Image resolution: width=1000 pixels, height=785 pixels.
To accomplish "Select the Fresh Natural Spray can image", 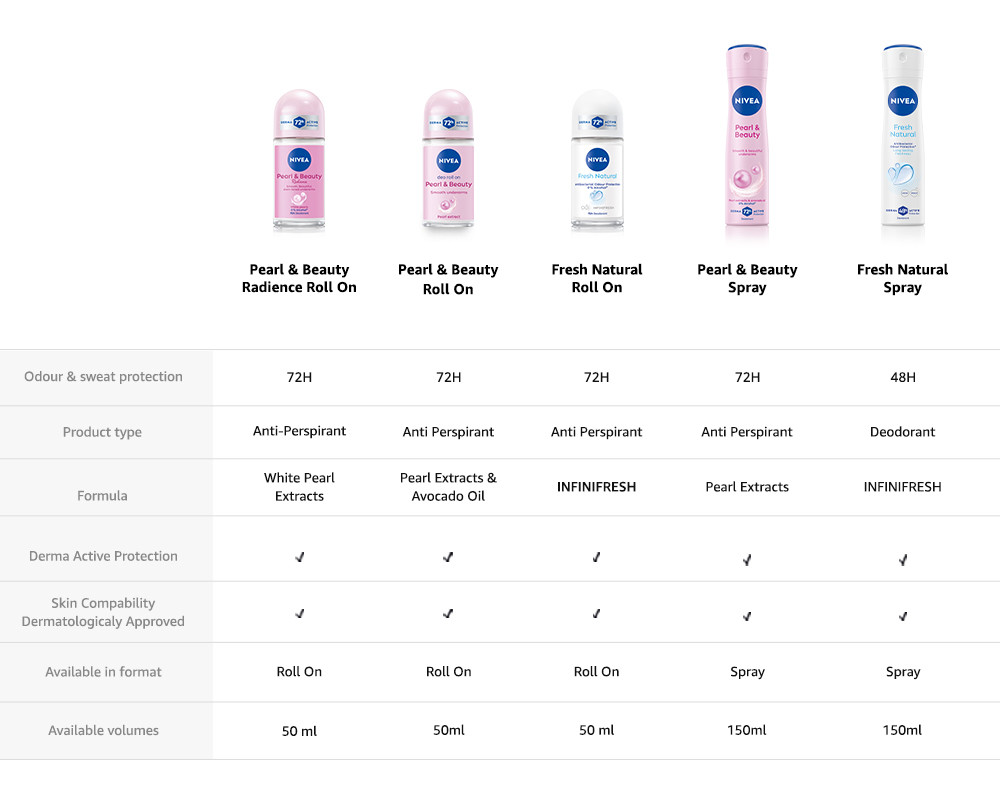I will (x=902, y=143).
